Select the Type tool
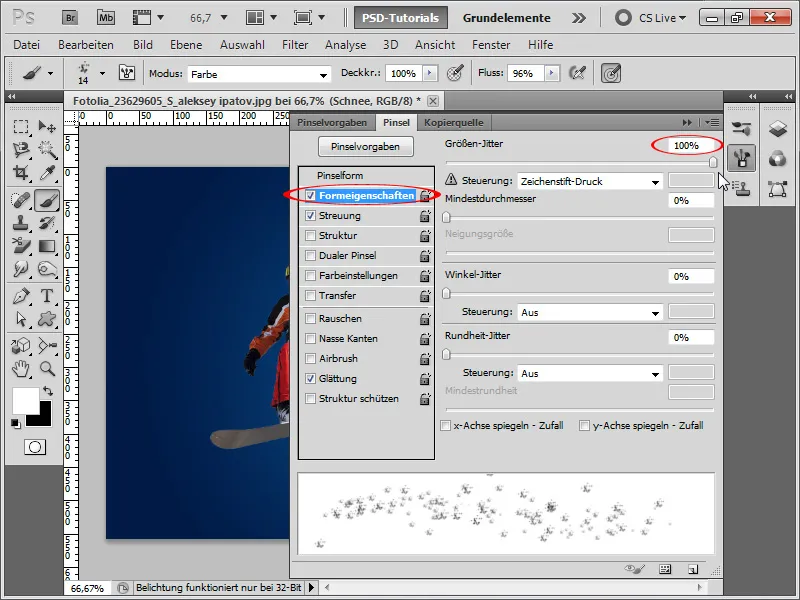 coord(47,296)
